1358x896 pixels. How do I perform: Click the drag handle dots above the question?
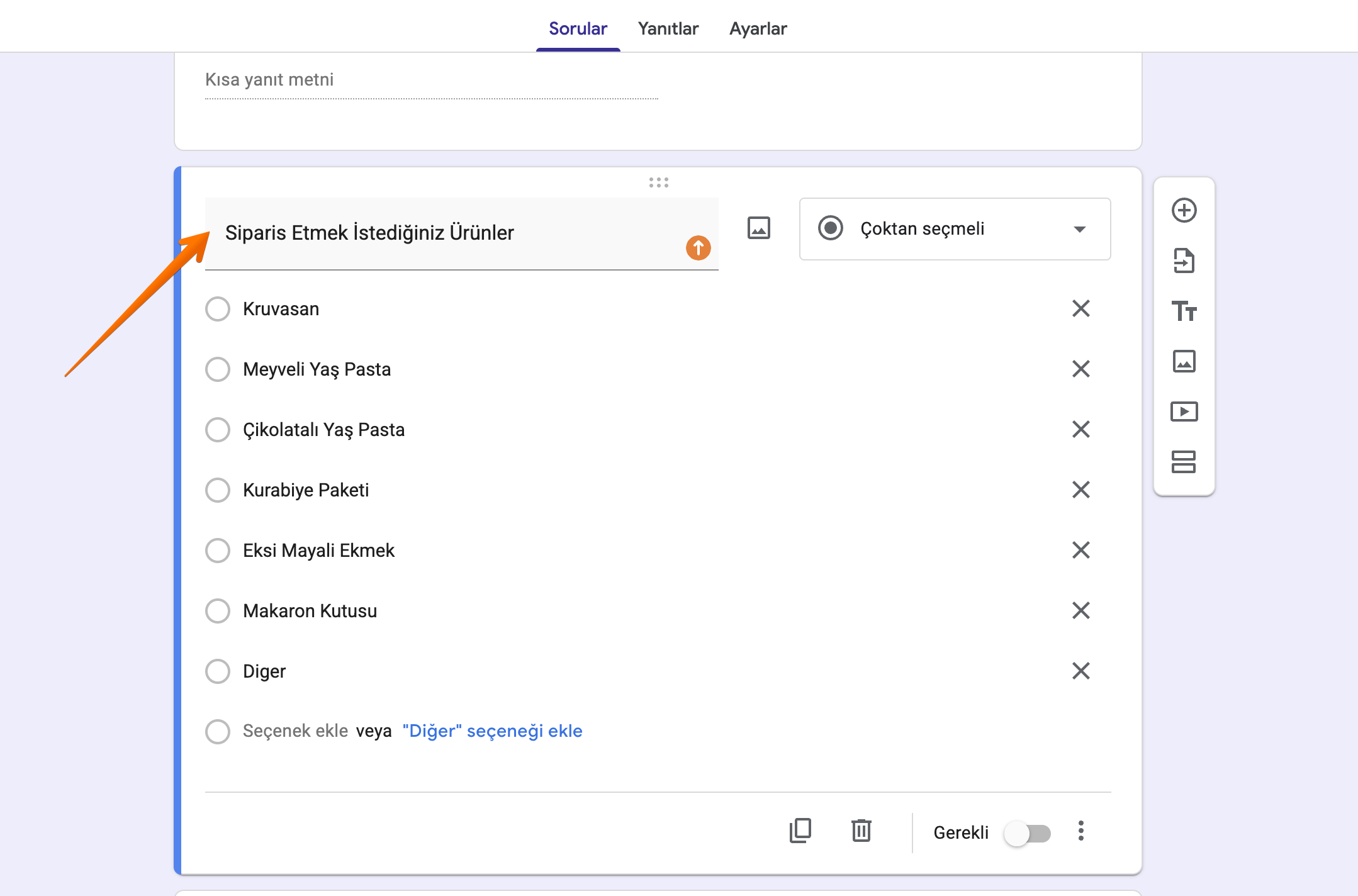tap(658, 182)
